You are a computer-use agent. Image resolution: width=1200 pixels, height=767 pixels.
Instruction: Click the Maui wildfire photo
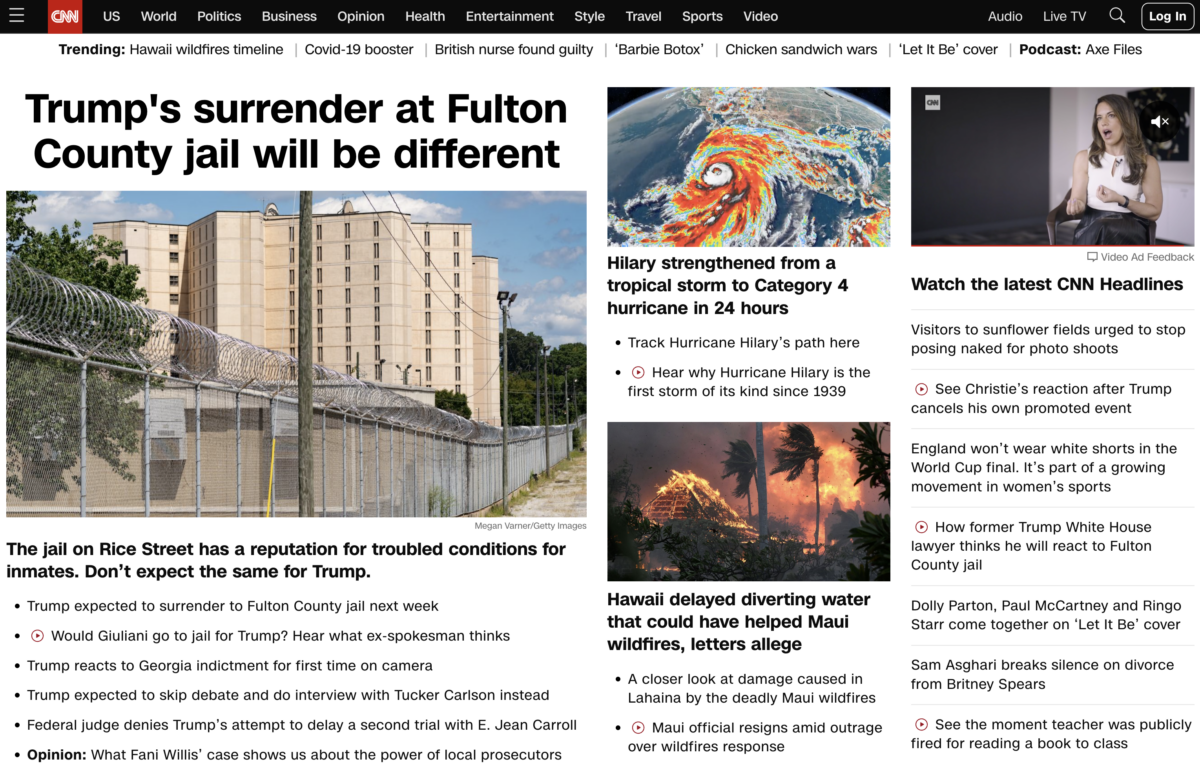[748, 501]
